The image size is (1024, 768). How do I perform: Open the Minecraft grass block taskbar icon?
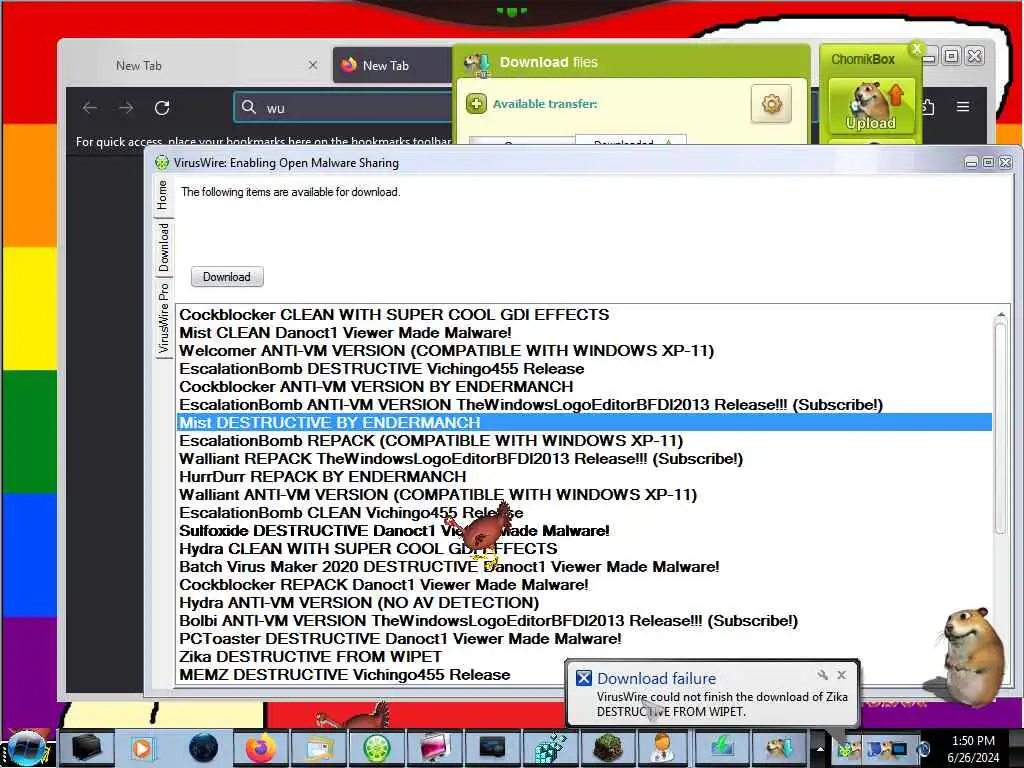pyautogui.click(x=608, y=748)
